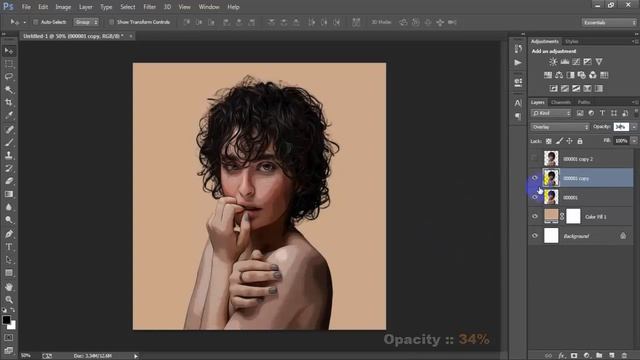Screen dimensions: 640x360
Task: Open the status bar info arrow
Action: point(136,356)
